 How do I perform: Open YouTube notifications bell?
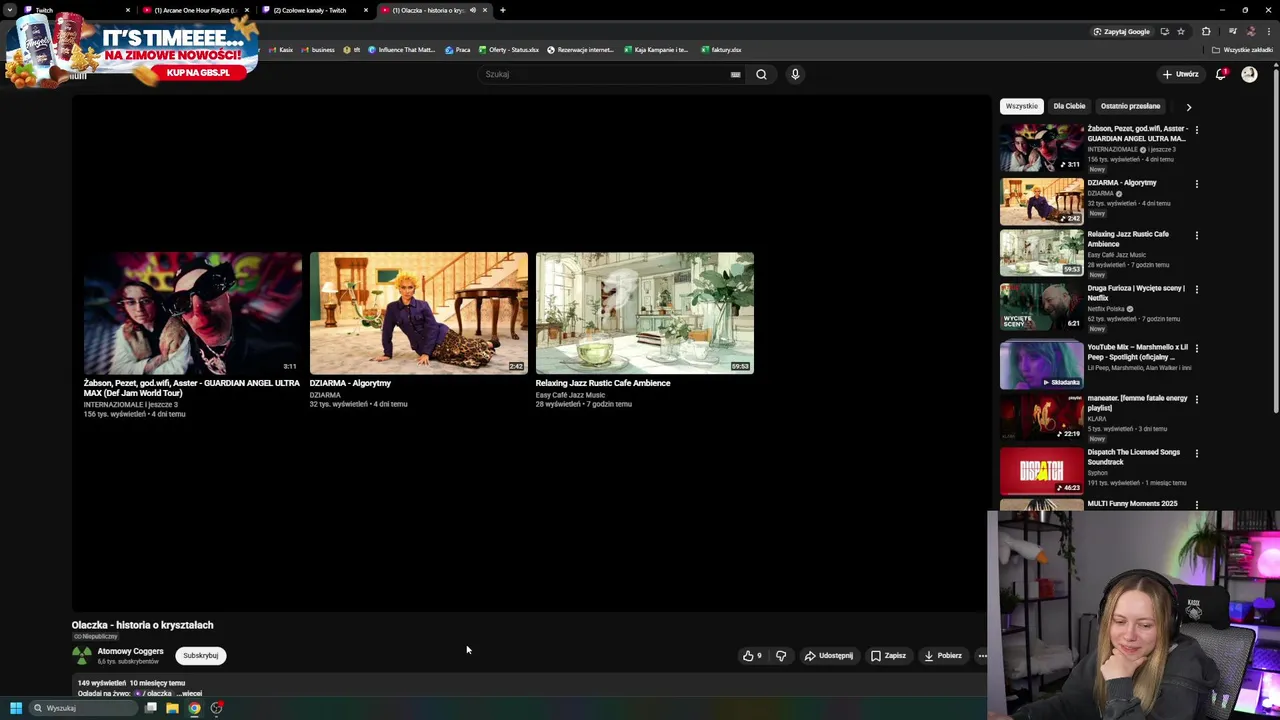point(1221,74)
